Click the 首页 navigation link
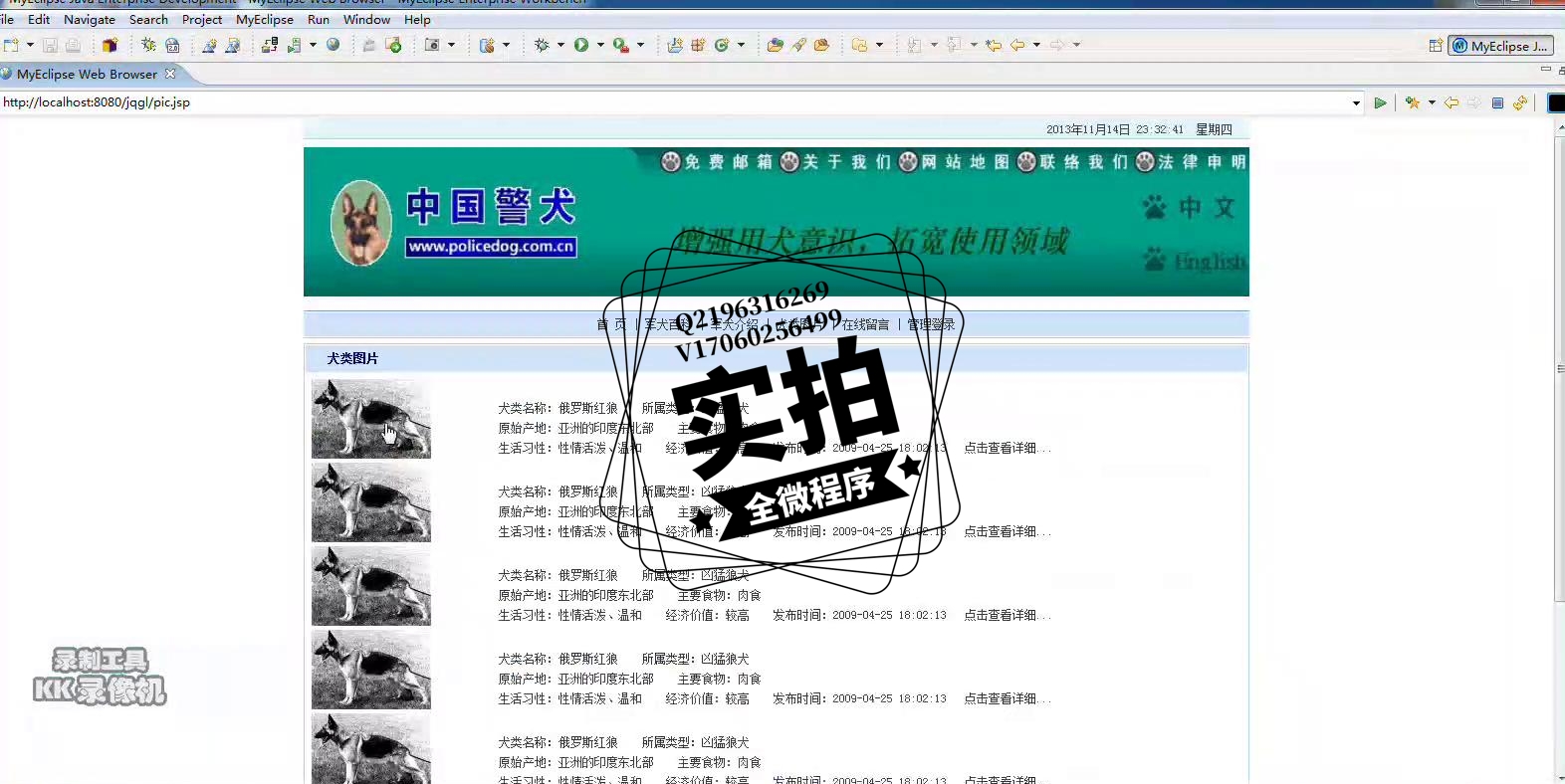Screen dimensions: 1565x784 point(611,324)
